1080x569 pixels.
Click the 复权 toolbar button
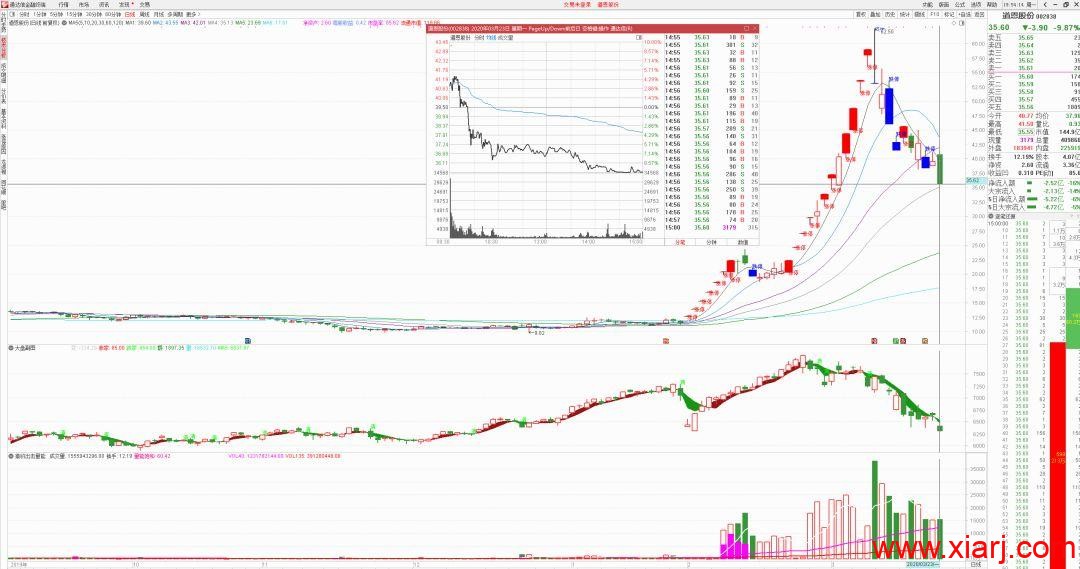[x=861, y=14]
